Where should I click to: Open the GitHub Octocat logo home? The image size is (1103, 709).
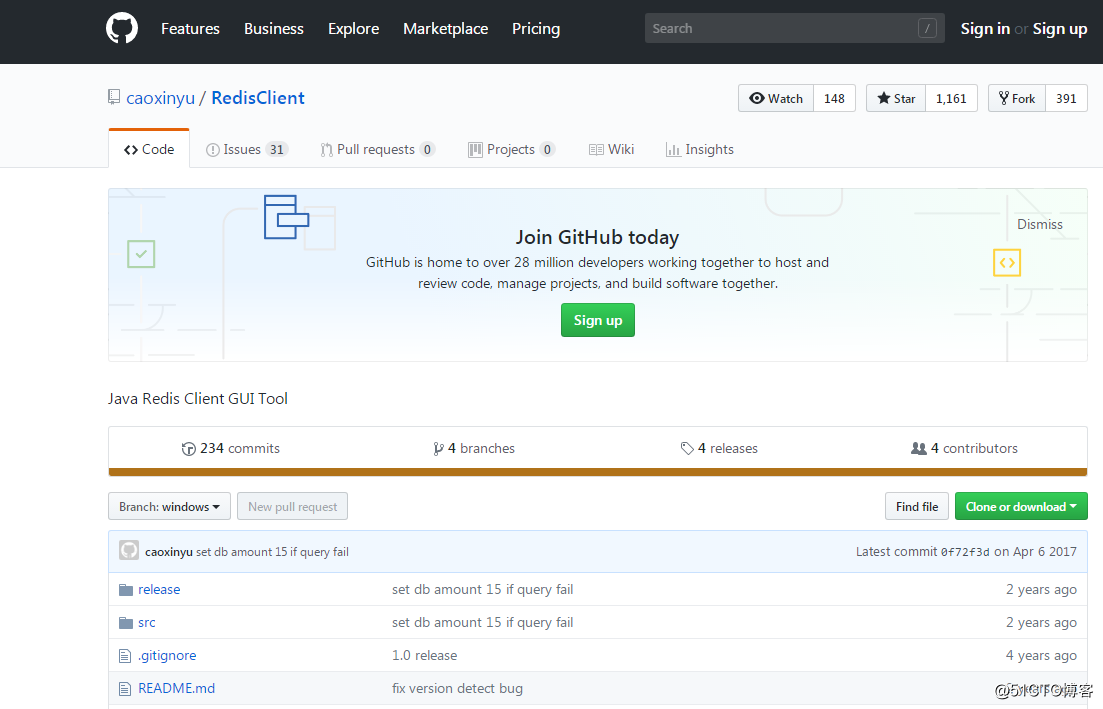pos(122,29)
